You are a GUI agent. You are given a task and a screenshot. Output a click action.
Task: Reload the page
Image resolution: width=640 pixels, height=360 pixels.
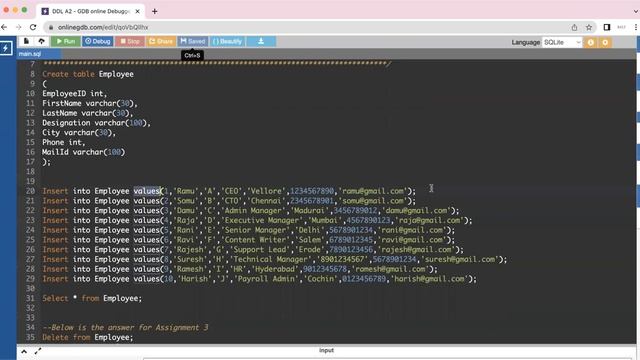(x=33, y=27)
